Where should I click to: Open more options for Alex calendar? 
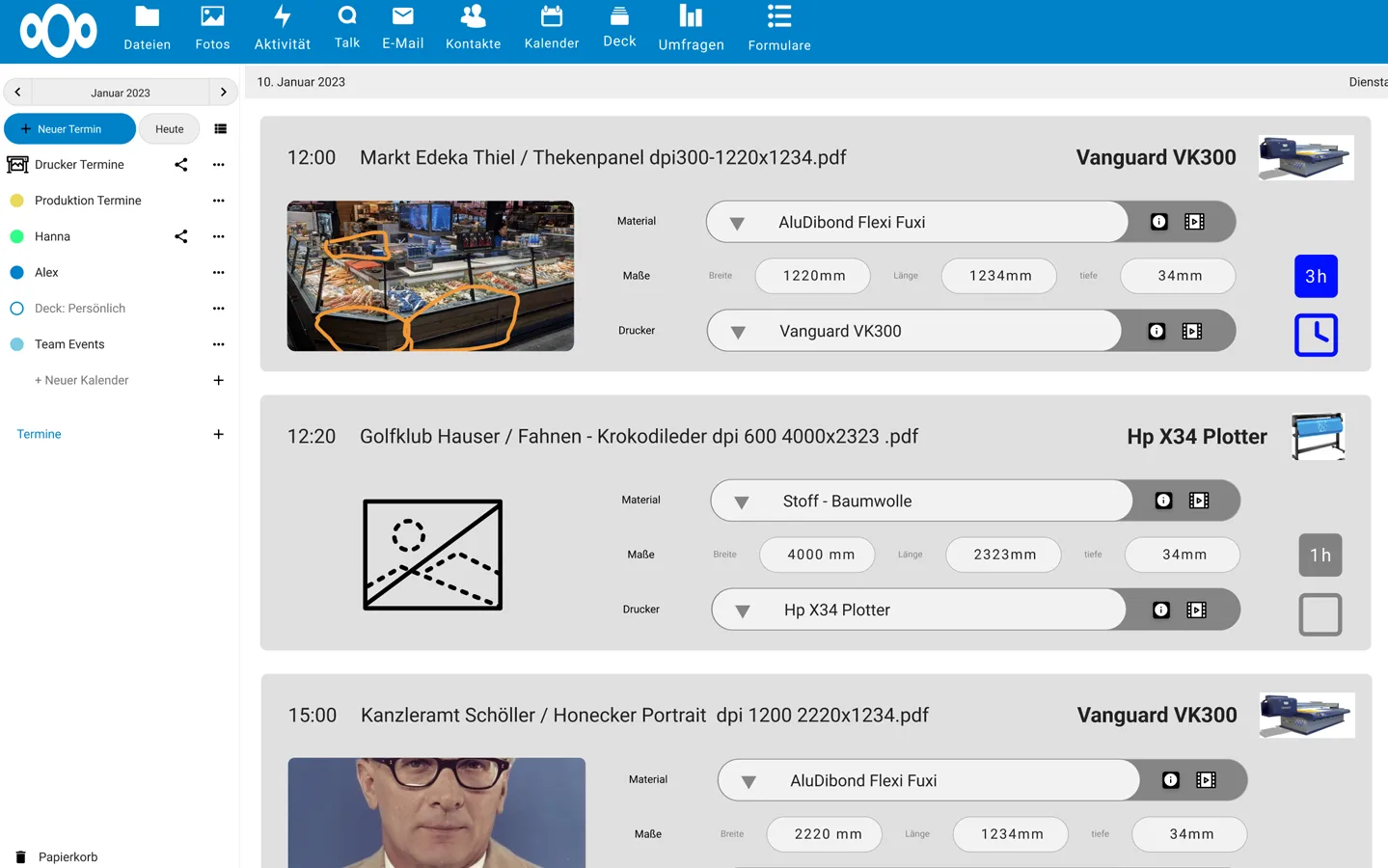pos(219,273)
